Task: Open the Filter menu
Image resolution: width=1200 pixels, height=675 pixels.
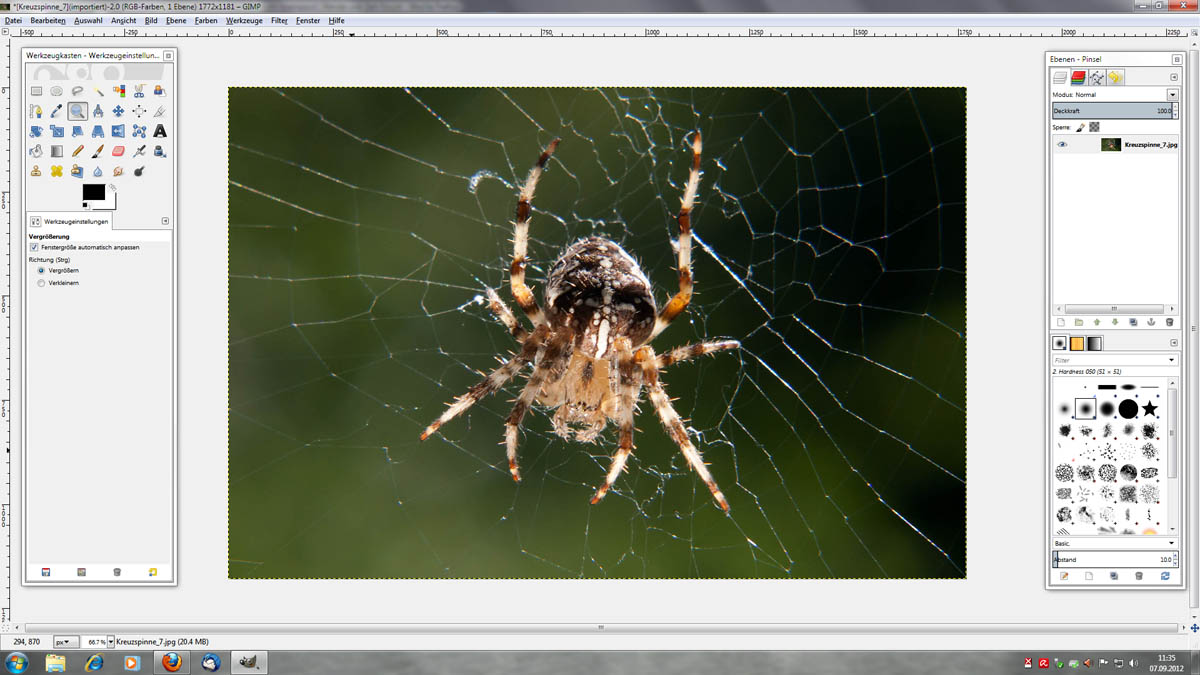Action: pos(279,20)
